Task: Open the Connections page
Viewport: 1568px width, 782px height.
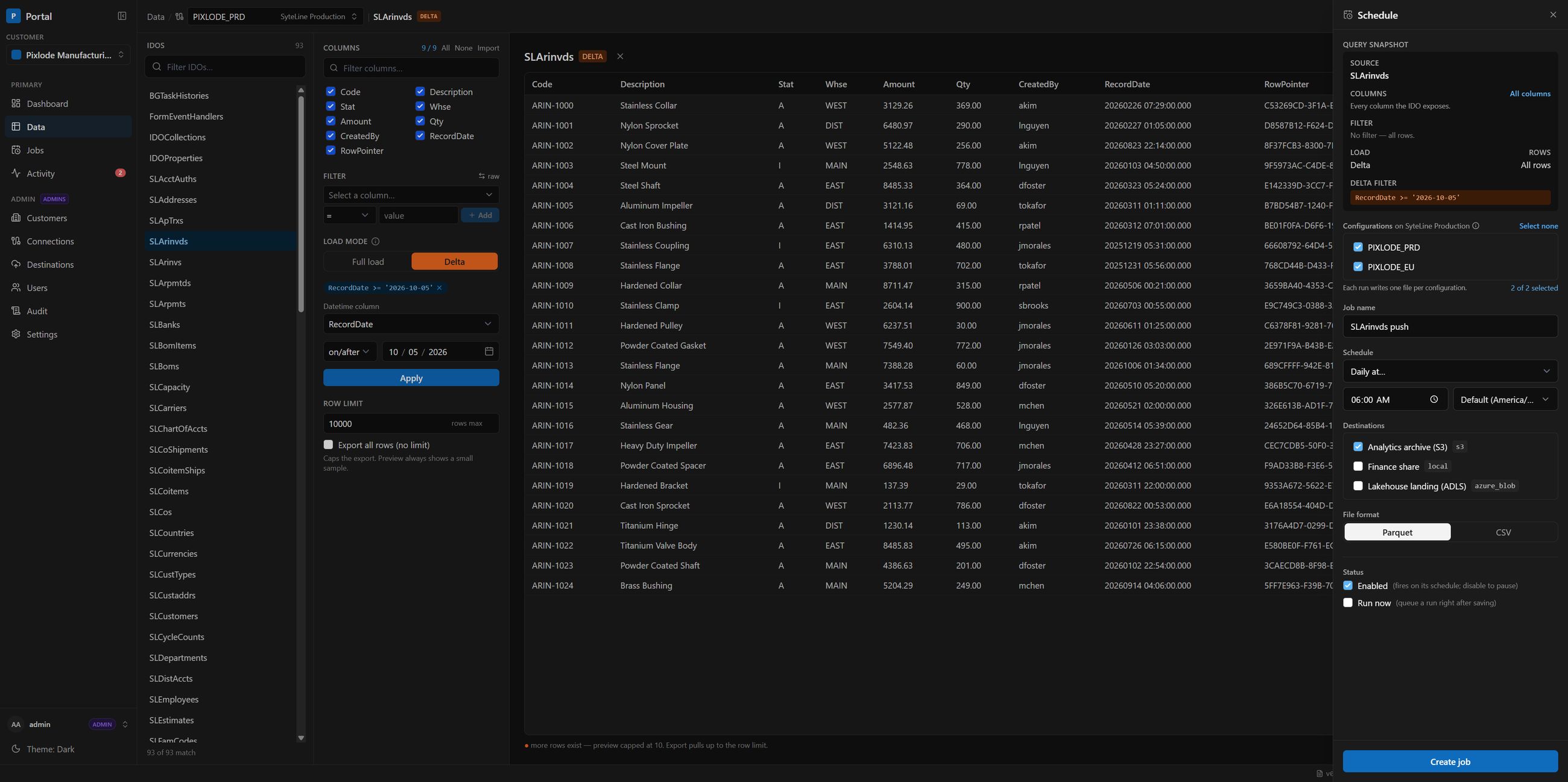Action: [68, 241]
